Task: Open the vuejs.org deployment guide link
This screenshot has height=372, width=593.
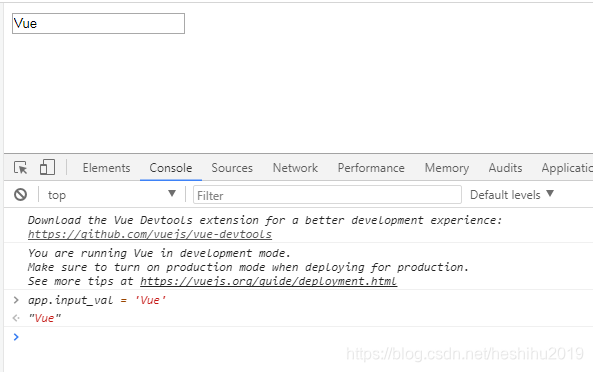Action: click(269, 282)
